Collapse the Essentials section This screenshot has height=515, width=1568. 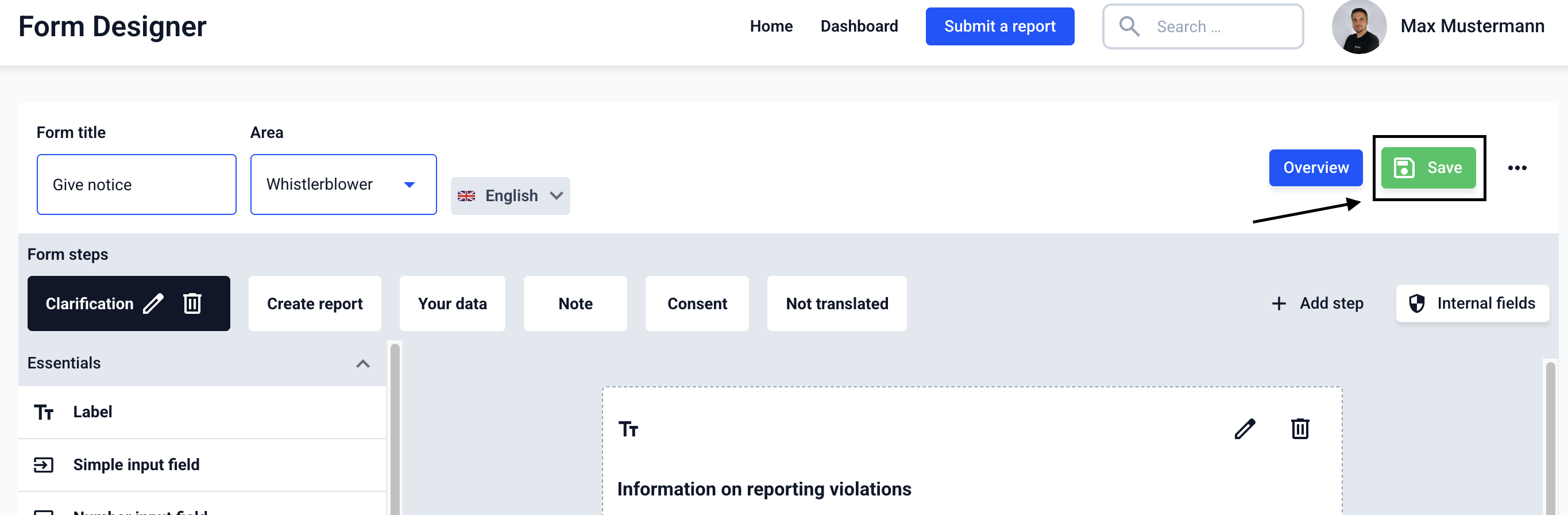363,364
